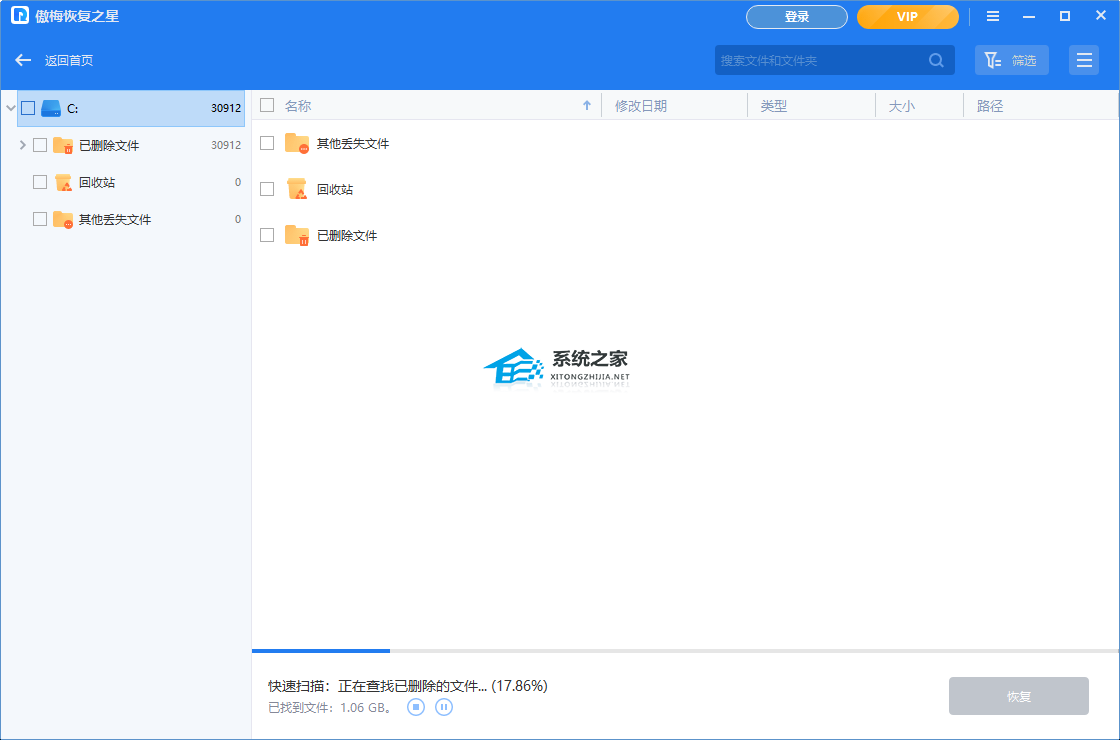Click the 回收站 icon in file list
This screenshot has width=1120, height=740.
click(x=296, y=189)
